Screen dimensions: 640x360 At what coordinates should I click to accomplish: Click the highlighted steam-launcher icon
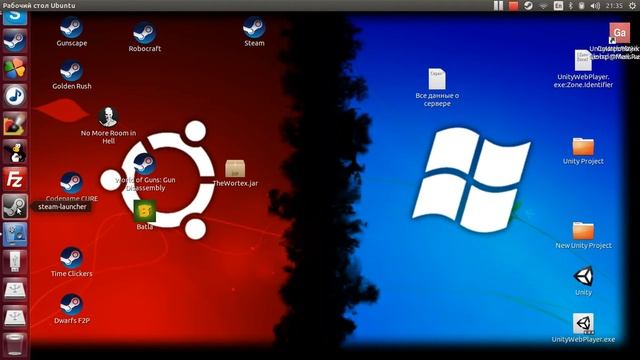pos(15,207)
